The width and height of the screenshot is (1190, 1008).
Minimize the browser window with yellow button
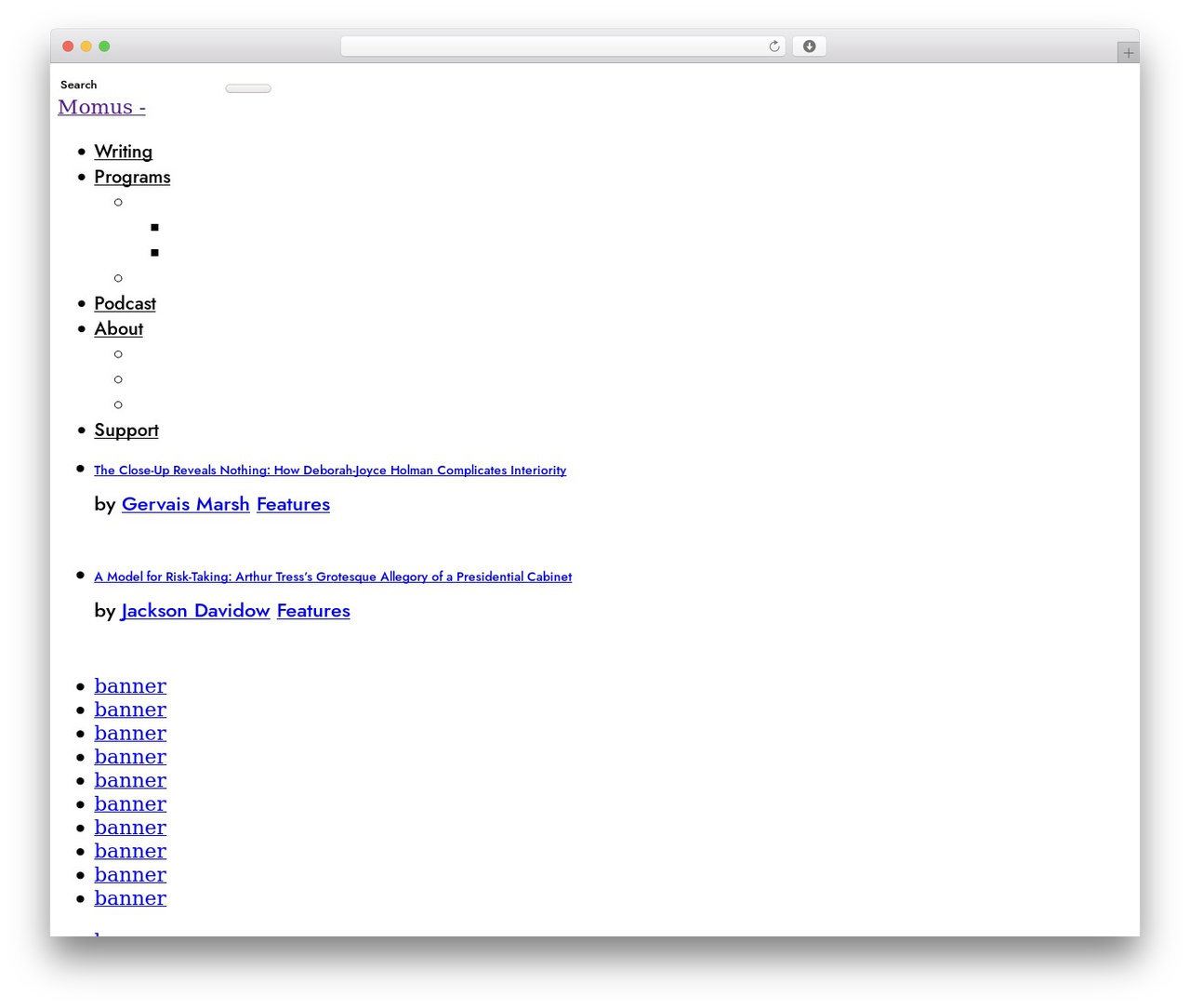tap(86, 46)
